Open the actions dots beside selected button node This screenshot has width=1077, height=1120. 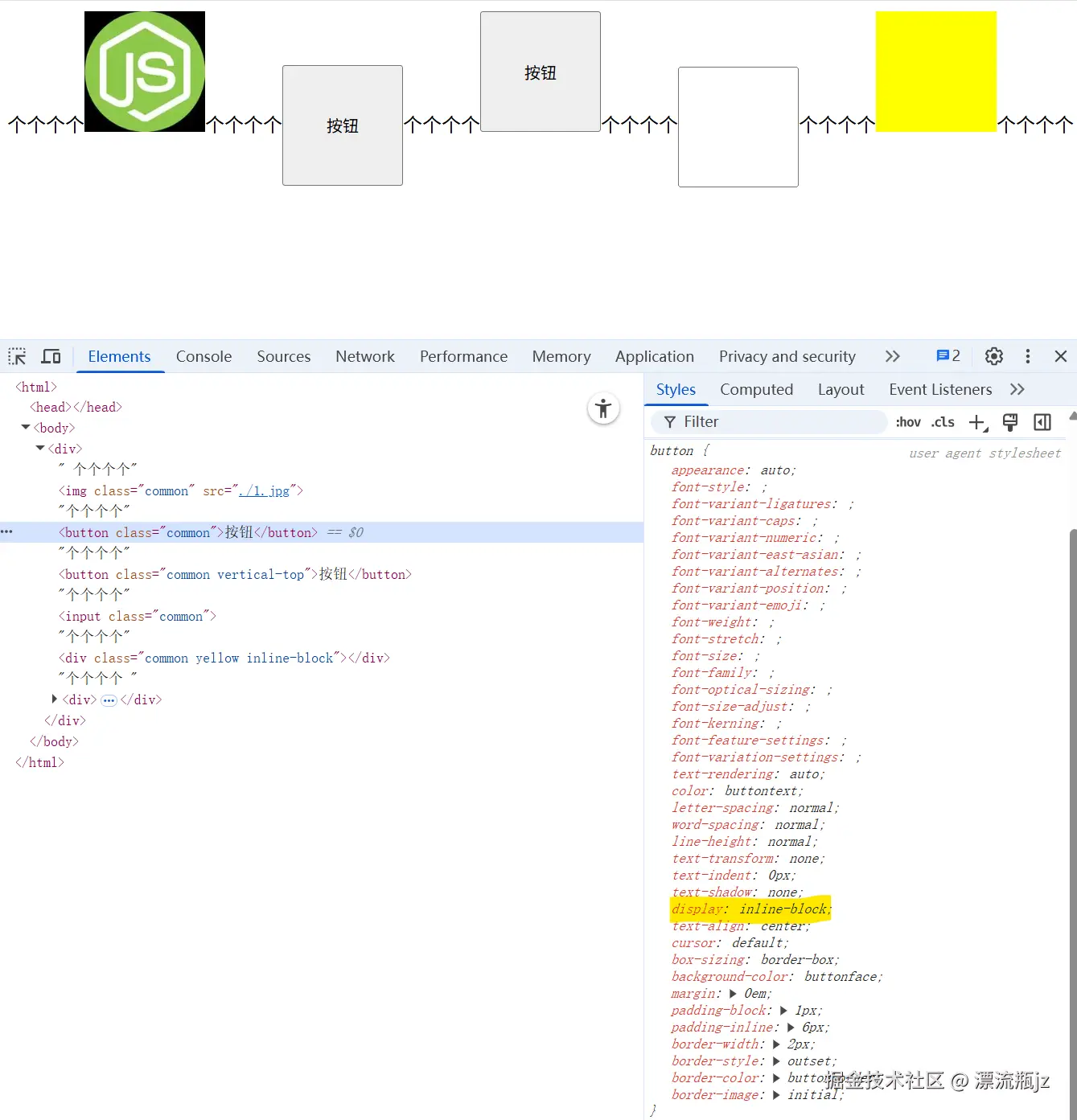(7, 532)
